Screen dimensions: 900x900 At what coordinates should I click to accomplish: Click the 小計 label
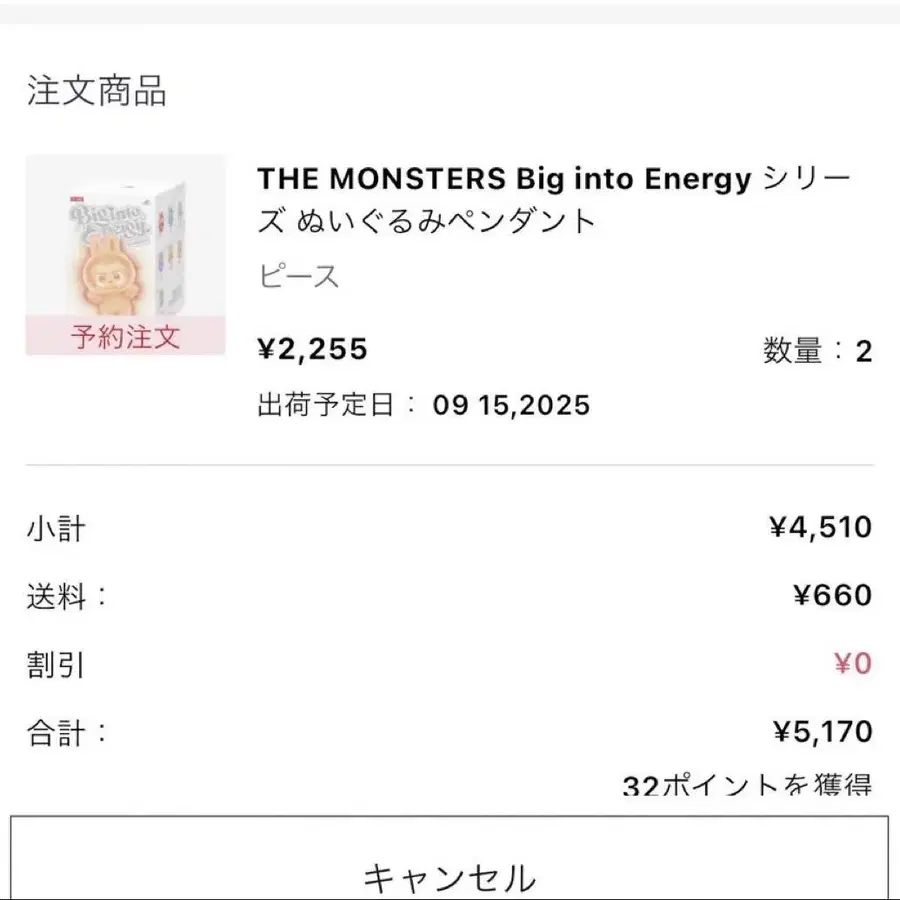[56, 529]
